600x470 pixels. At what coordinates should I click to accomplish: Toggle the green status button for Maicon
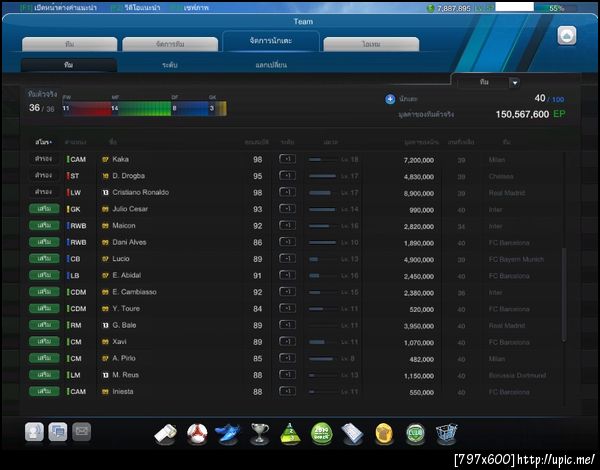click(44, 225)
